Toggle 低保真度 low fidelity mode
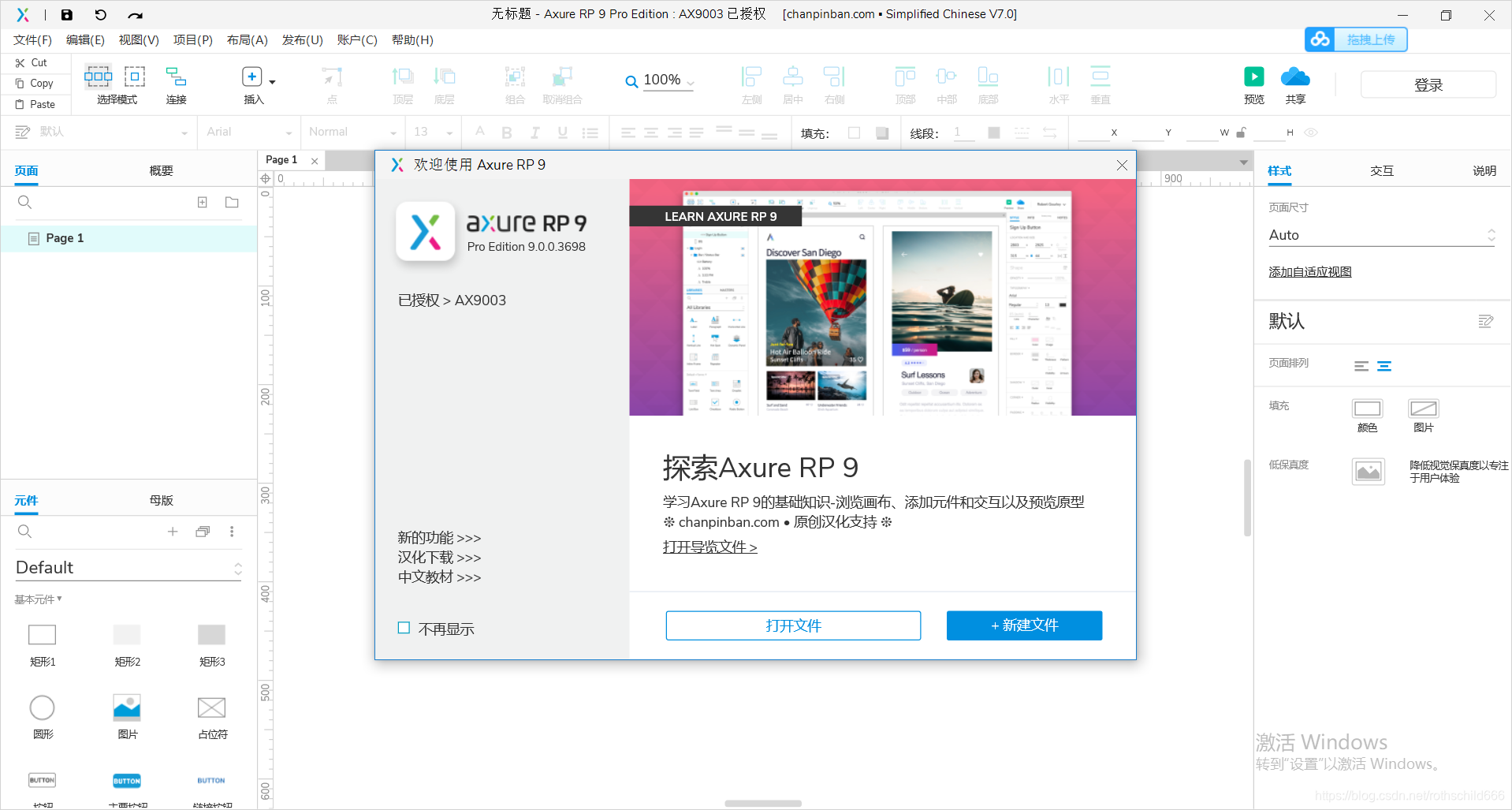The height and width of the screenshot is (810, 1512). [1369, 472]
